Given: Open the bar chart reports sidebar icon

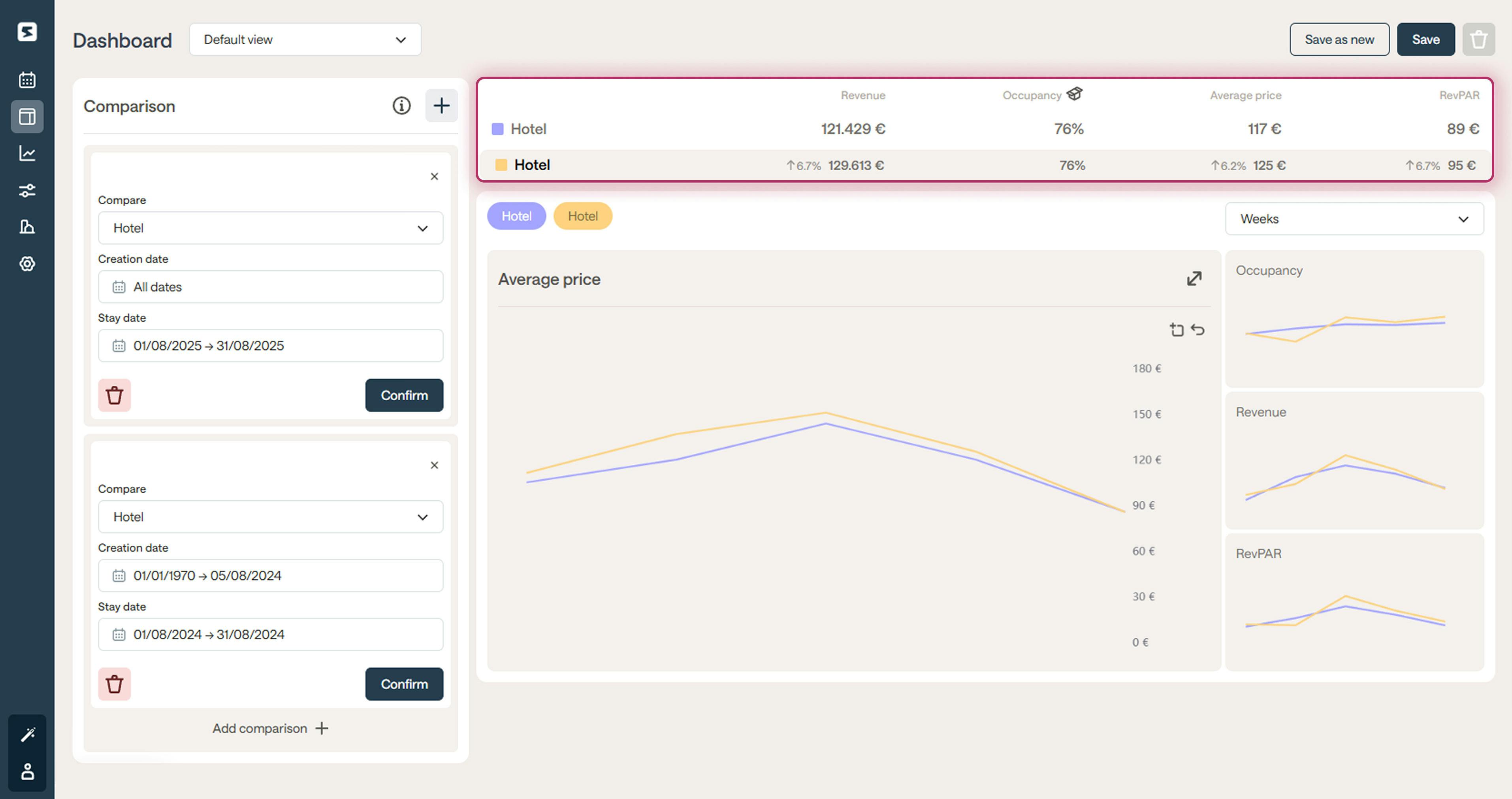Looking at the screenshot, I should [x=27, y=227].
